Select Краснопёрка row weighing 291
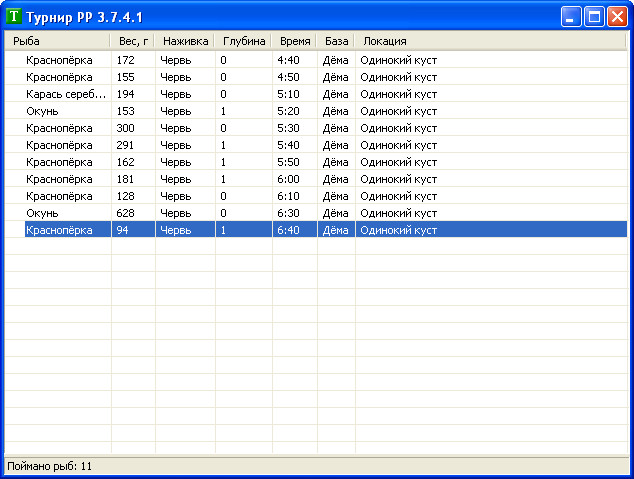 [x=316, y=145]
